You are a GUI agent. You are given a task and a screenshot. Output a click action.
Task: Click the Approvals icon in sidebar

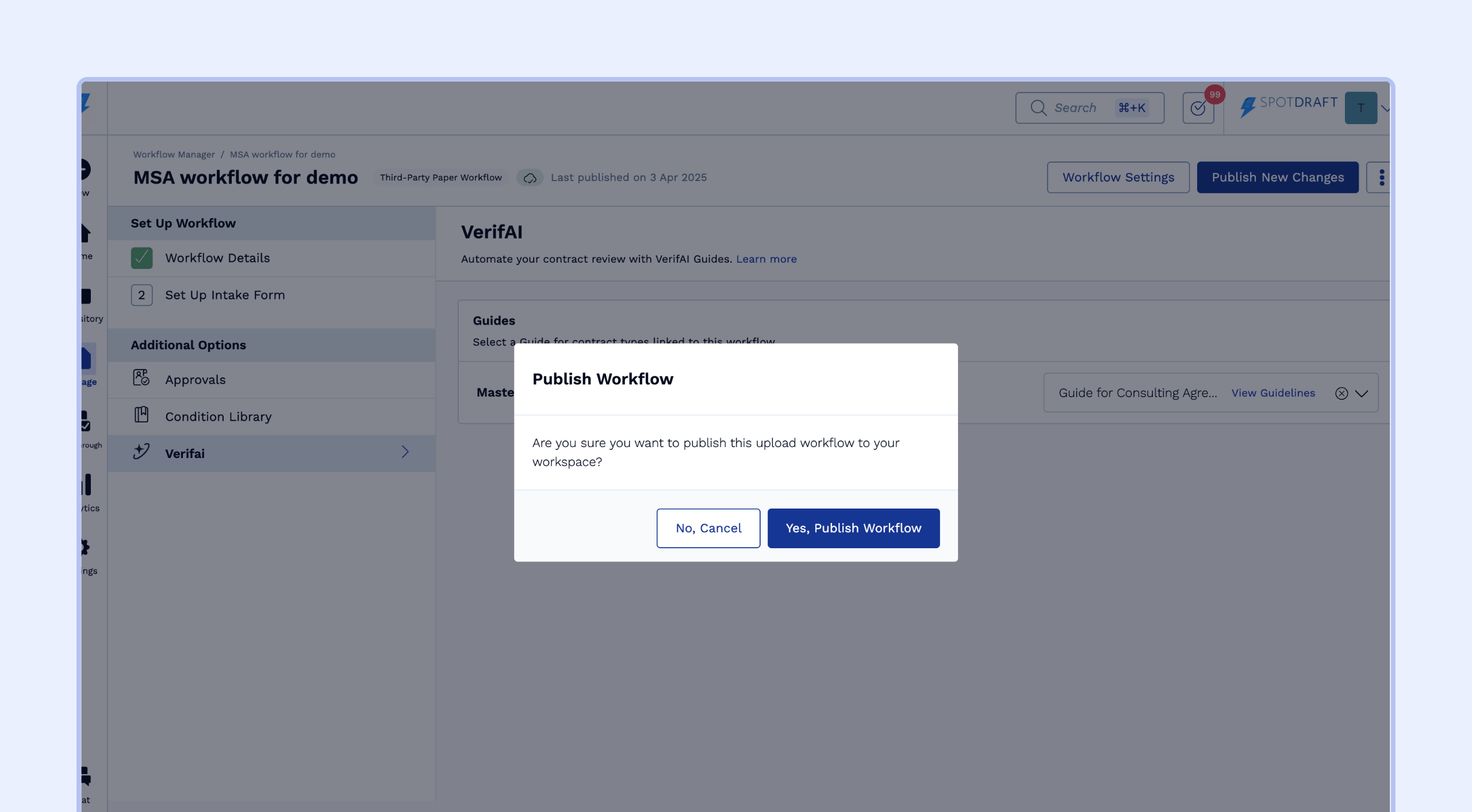point(141,378)
